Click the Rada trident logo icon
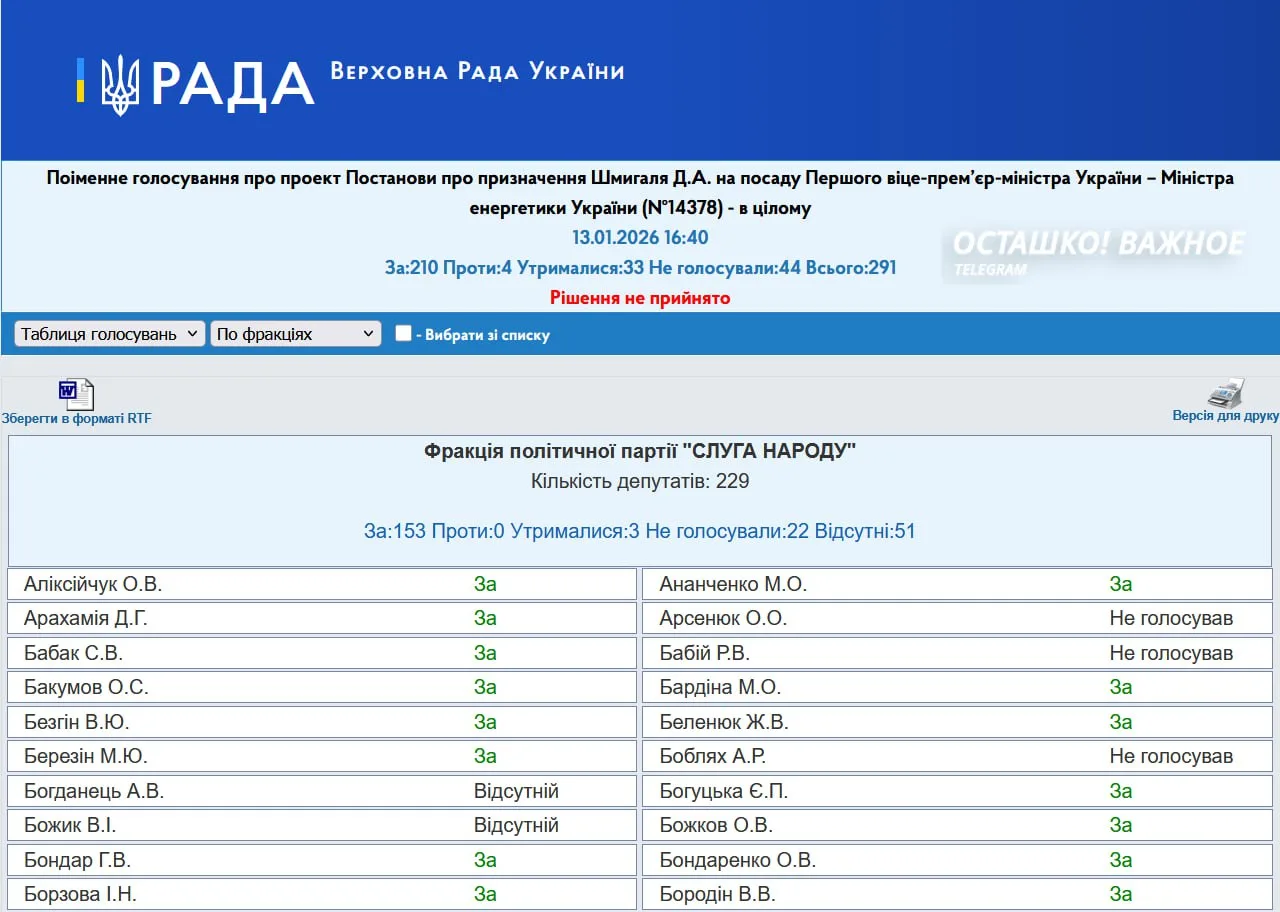Screen dimensions: 1280x912 point(120,84)
